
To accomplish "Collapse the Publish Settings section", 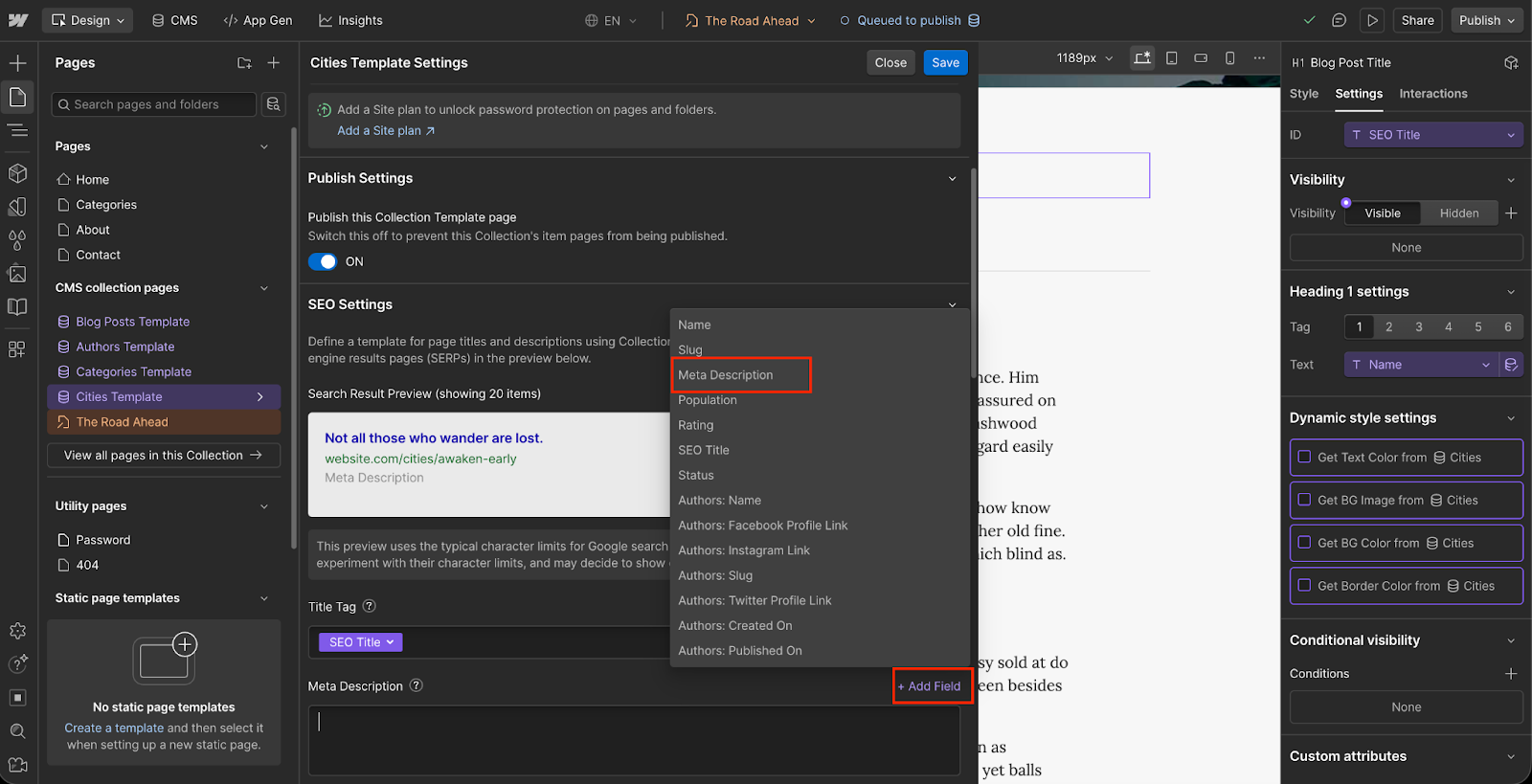I will click(x=952, y=178).
